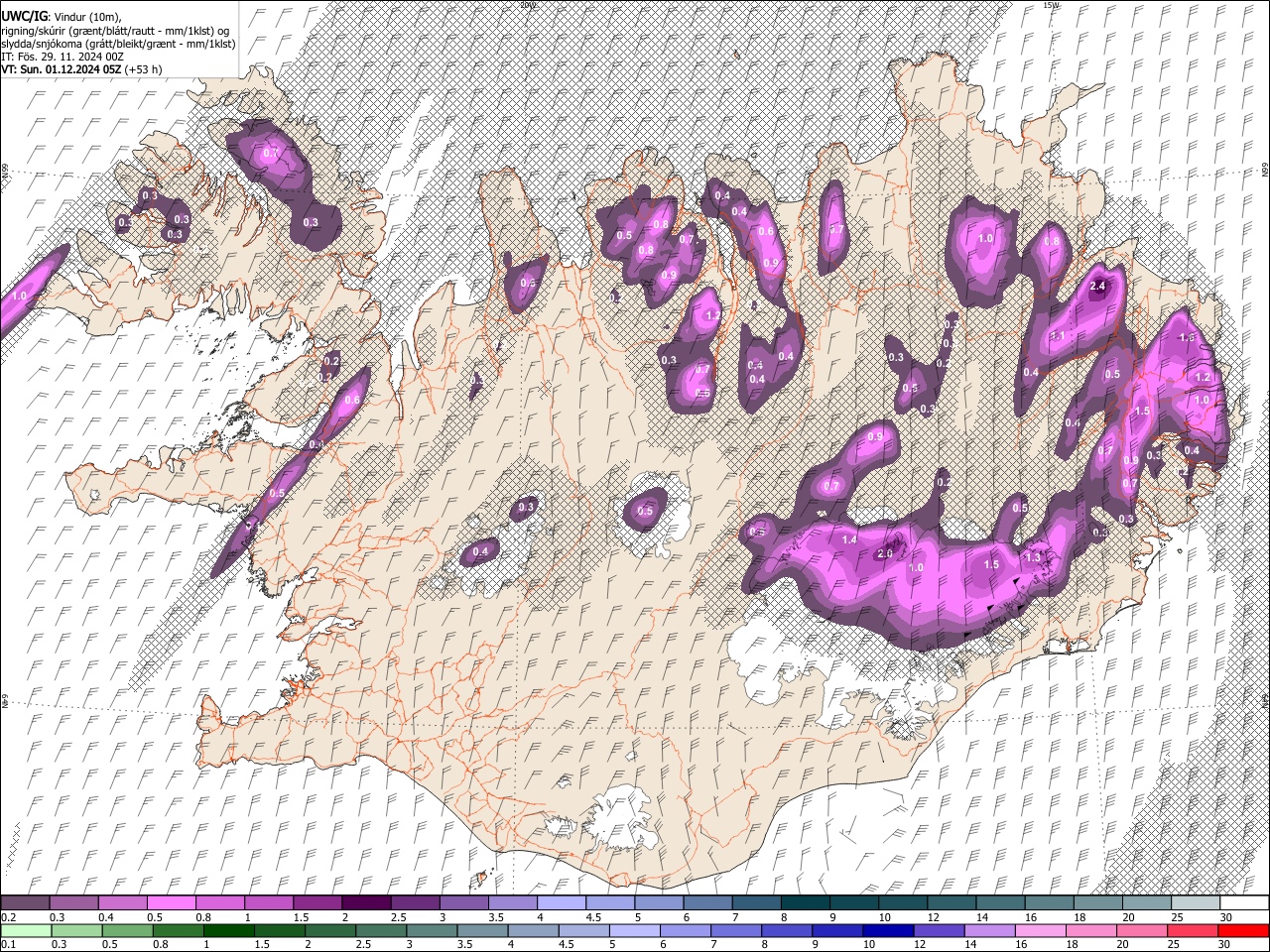Click the 0.2 label under the snow scale
This screenshot has width=1270, height=952.
coord(7,917)
